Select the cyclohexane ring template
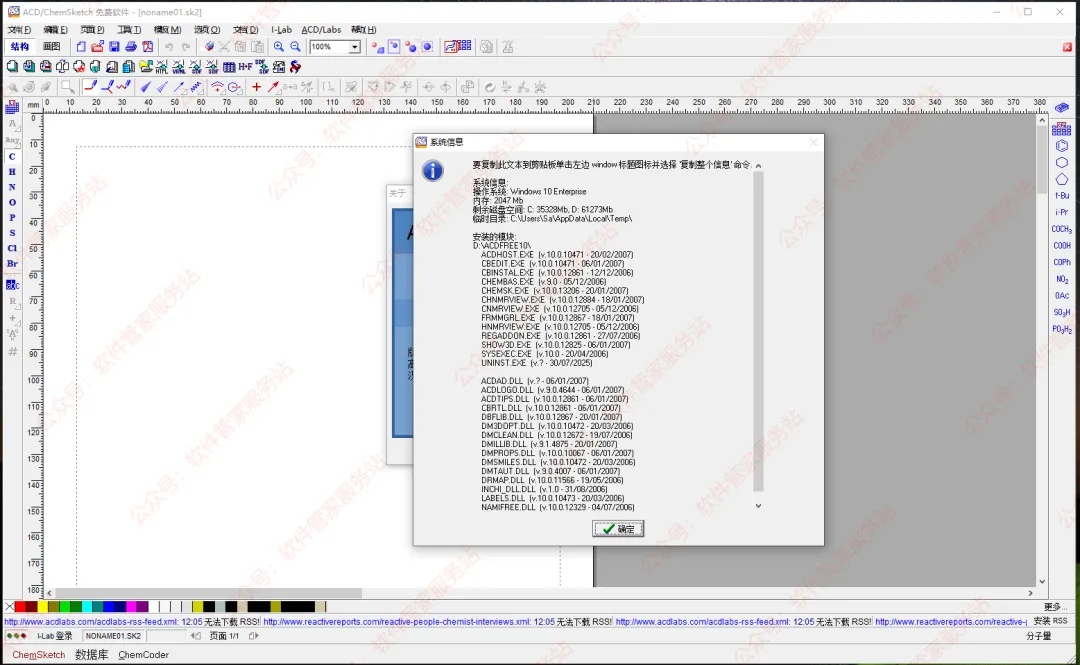 [1061, 163]
